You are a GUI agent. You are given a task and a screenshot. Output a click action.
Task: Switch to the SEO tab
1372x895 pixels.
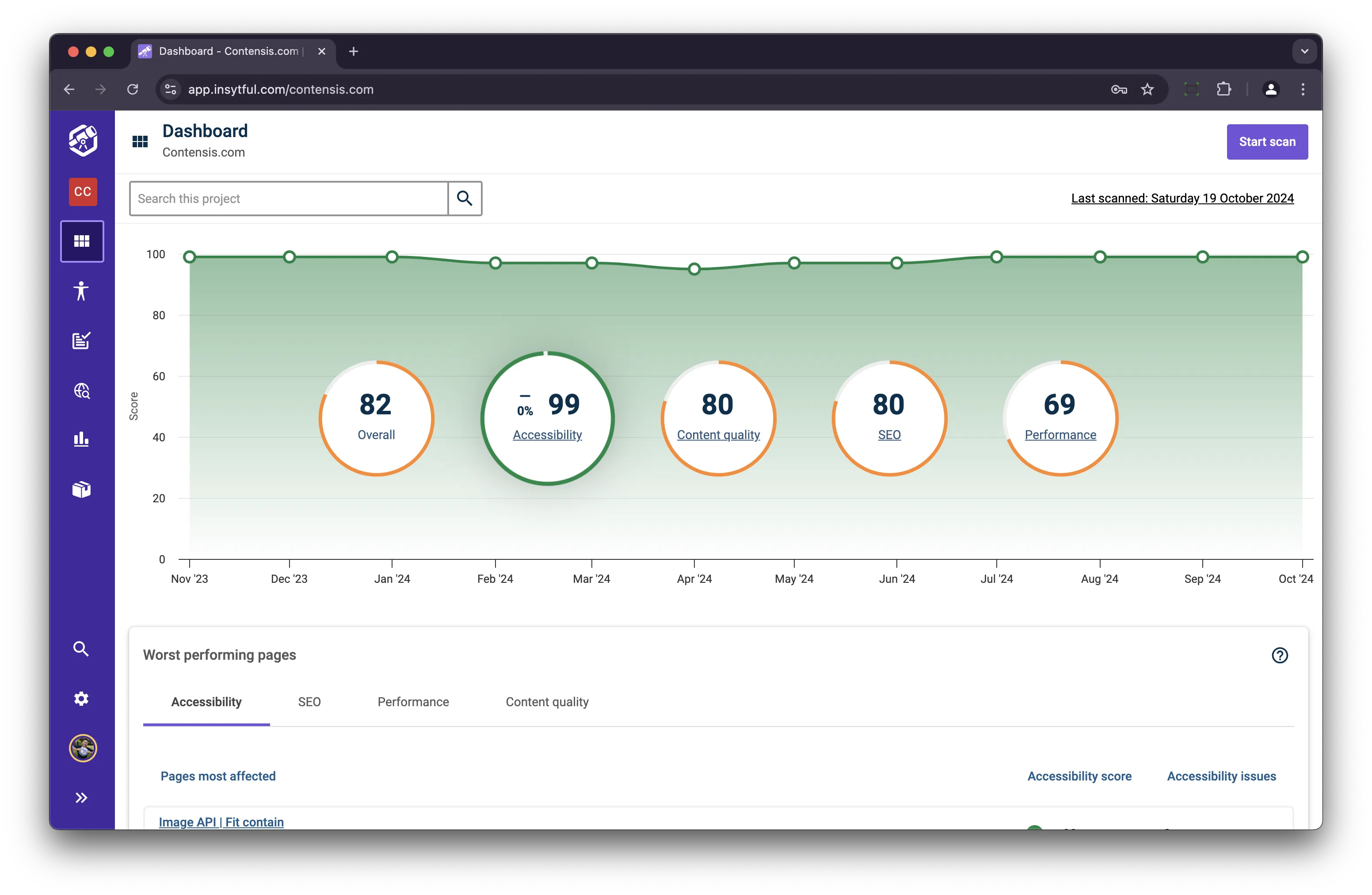[x=309, y=702]
